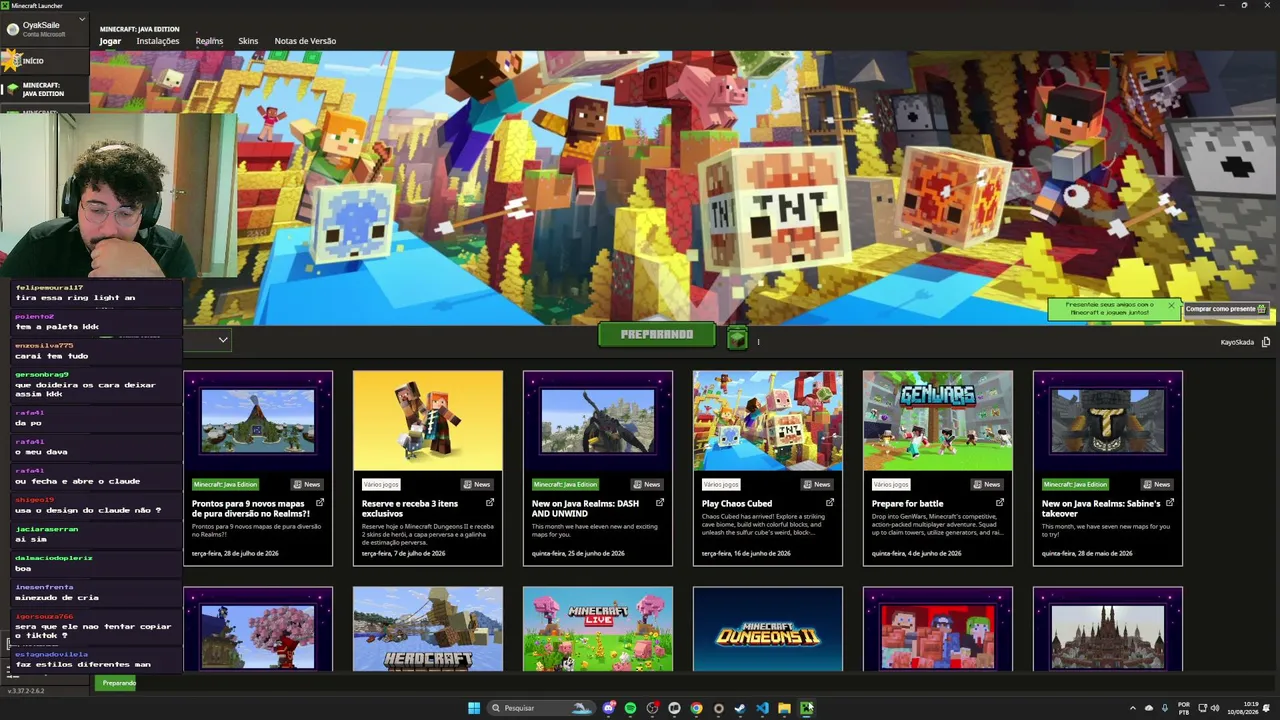This screenshot has height=720, width=1280.
Task: Click the small Preparando status button at bottom
Action: pos(118,683)
